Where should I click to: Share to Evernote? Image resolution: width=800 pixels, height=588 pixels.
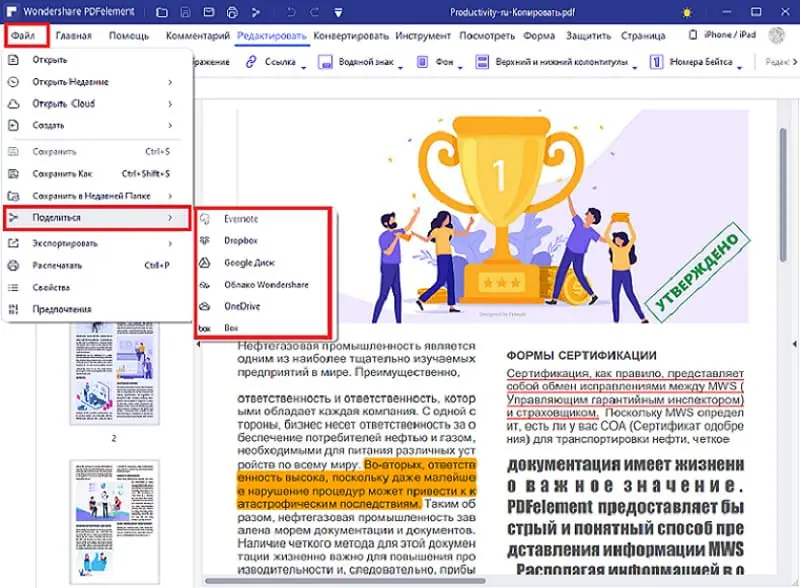[x=263, y=219]
